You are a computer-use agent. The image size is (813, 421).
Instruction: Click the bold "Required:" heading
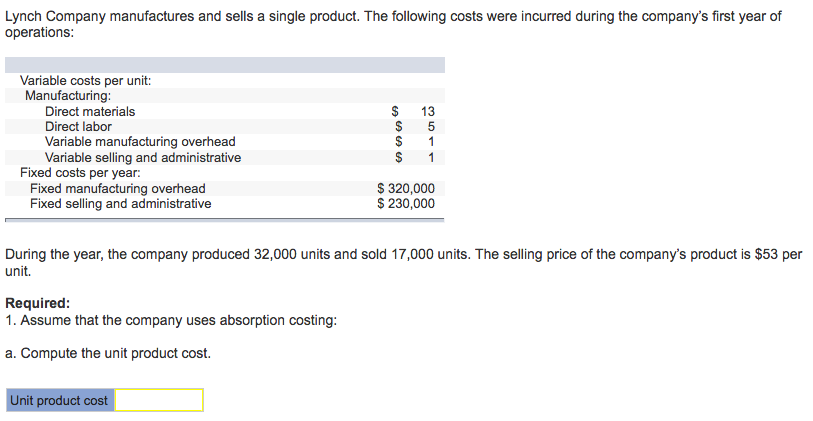pyautogui.click(x=38, y=303)
